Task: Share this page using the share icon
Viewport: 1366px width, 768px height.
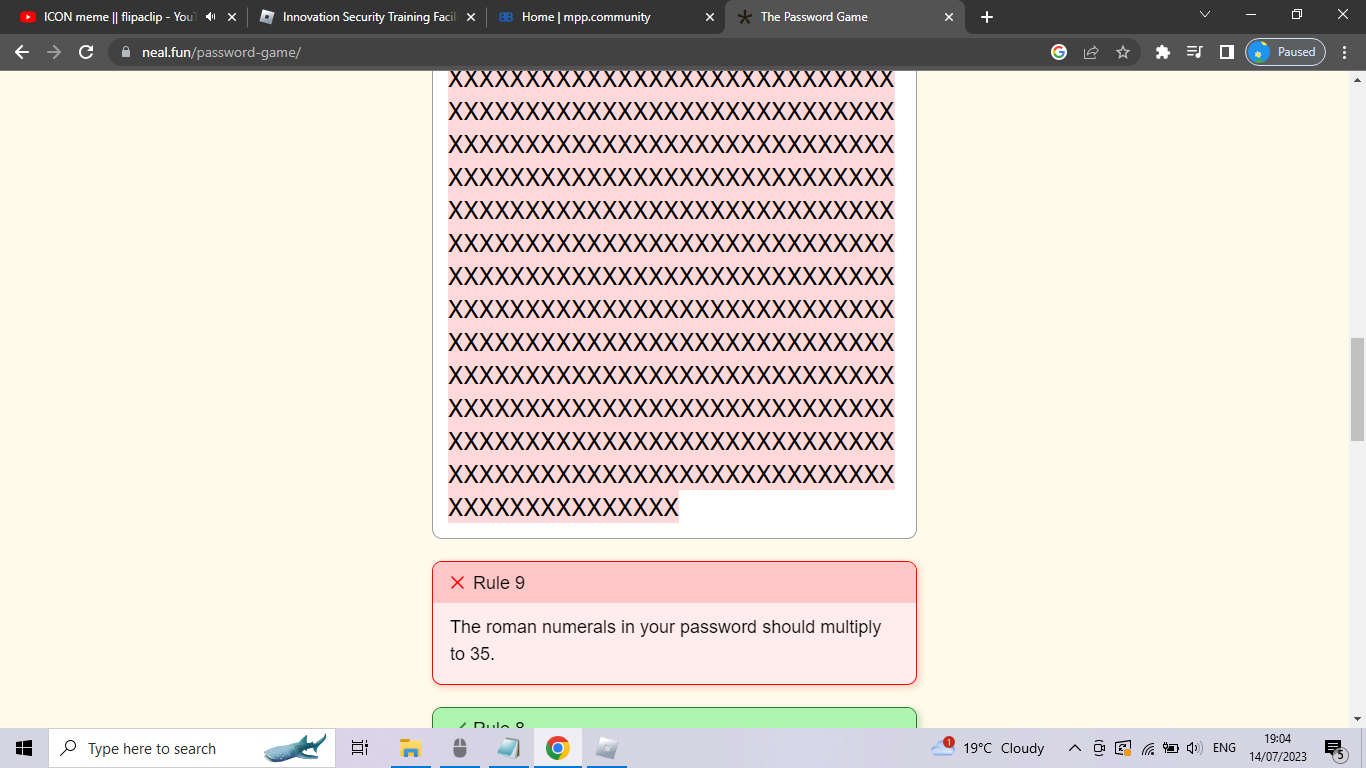Action: [x=1091, y=52]
